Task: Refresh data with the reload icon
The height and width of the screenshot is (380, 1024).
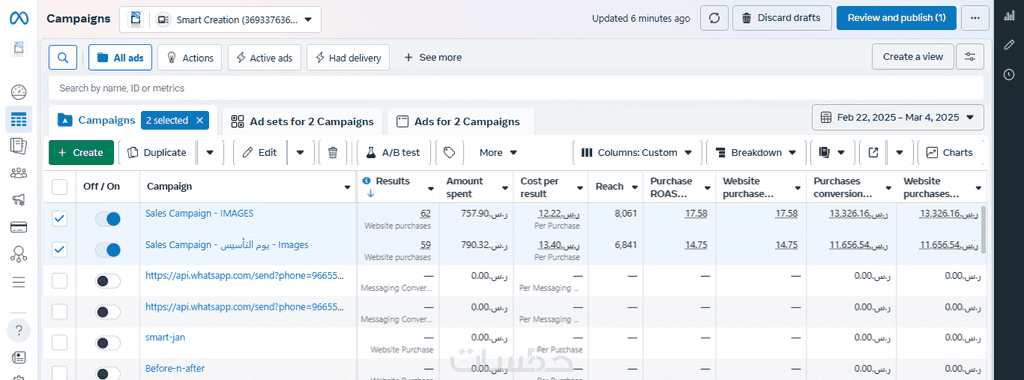Action: point(714,18)
